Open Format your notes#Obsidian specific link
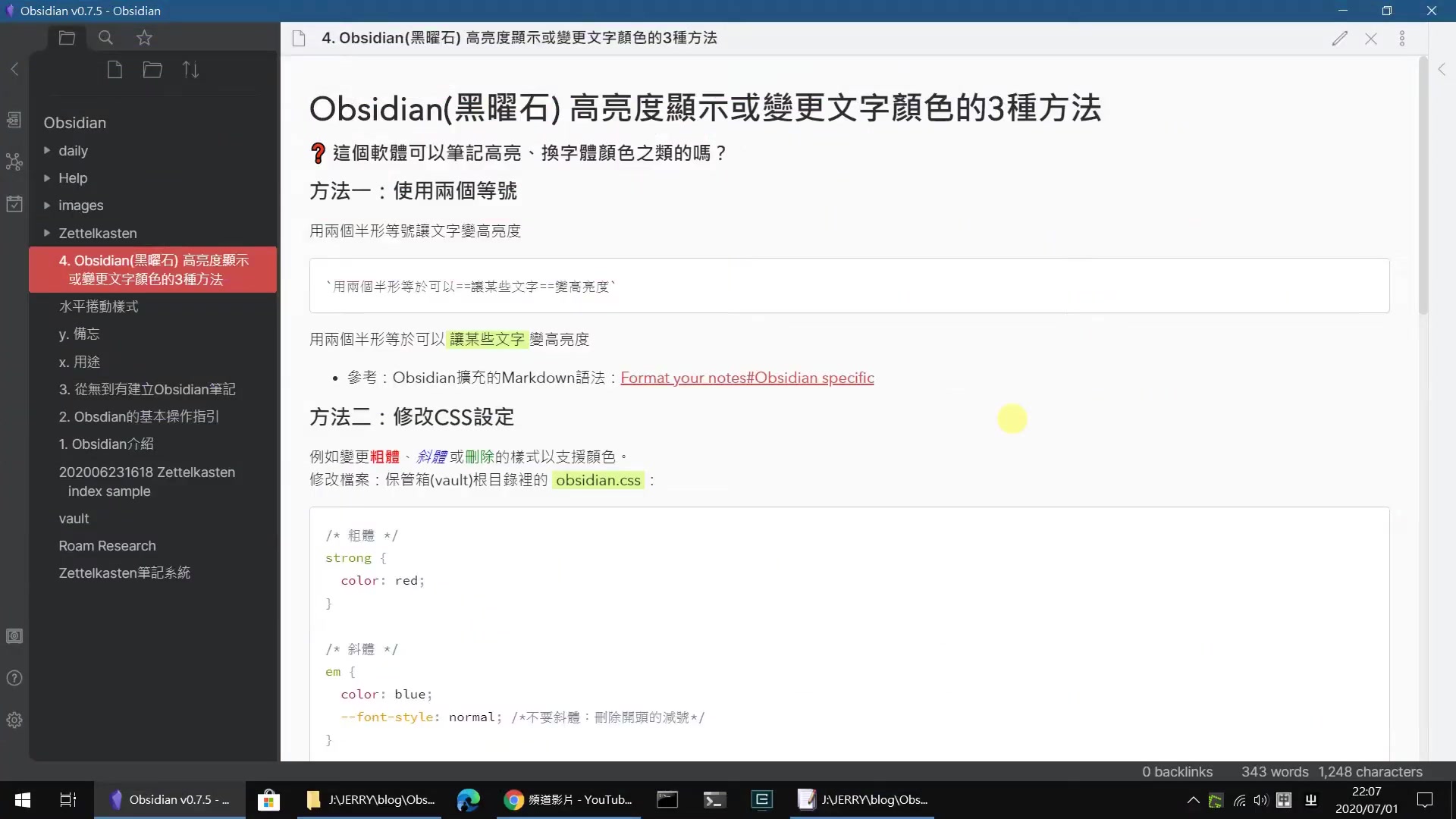Screen dimensions: 1456x819 click(747, 378)
